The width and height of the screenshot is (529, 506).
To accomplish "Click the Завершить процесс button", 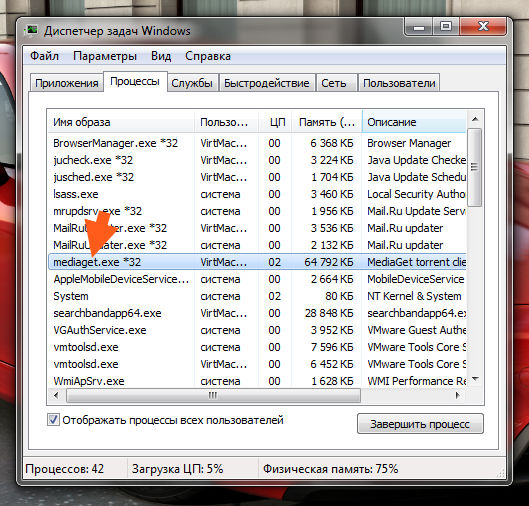I will (x=420, y=424).
